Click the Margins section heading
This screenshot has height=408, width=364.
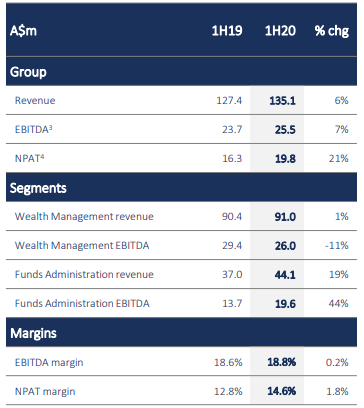click(x=33, y=333)
